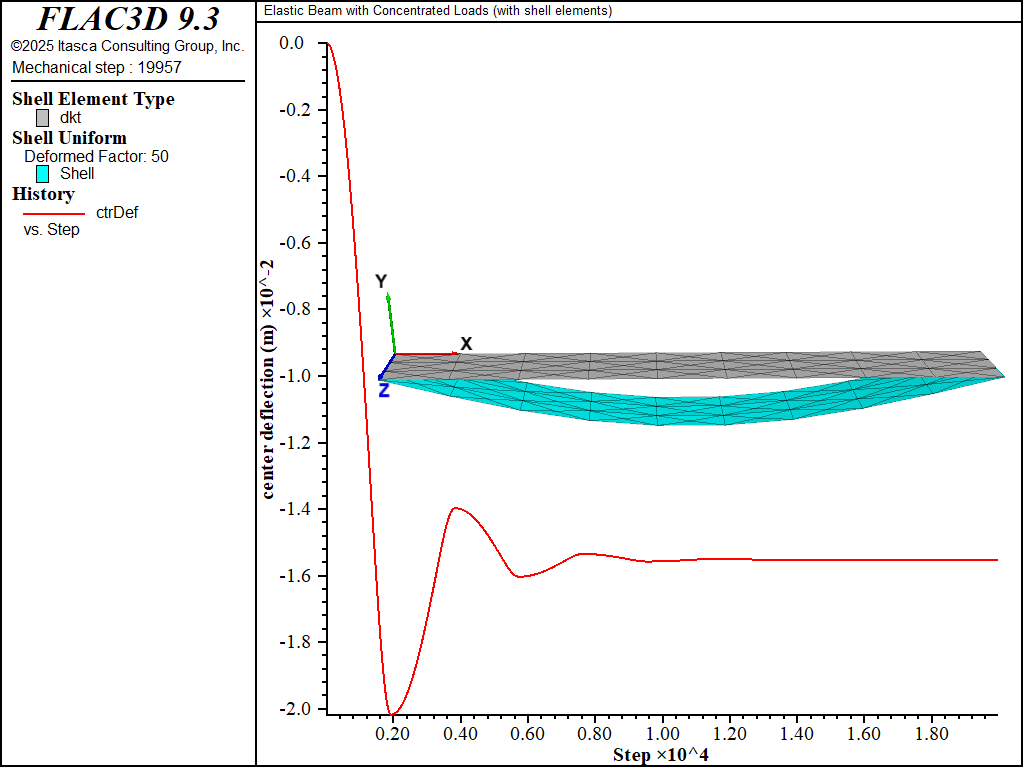
Task: Click the red ctrDef legend line sample
Action: [53, 212]
